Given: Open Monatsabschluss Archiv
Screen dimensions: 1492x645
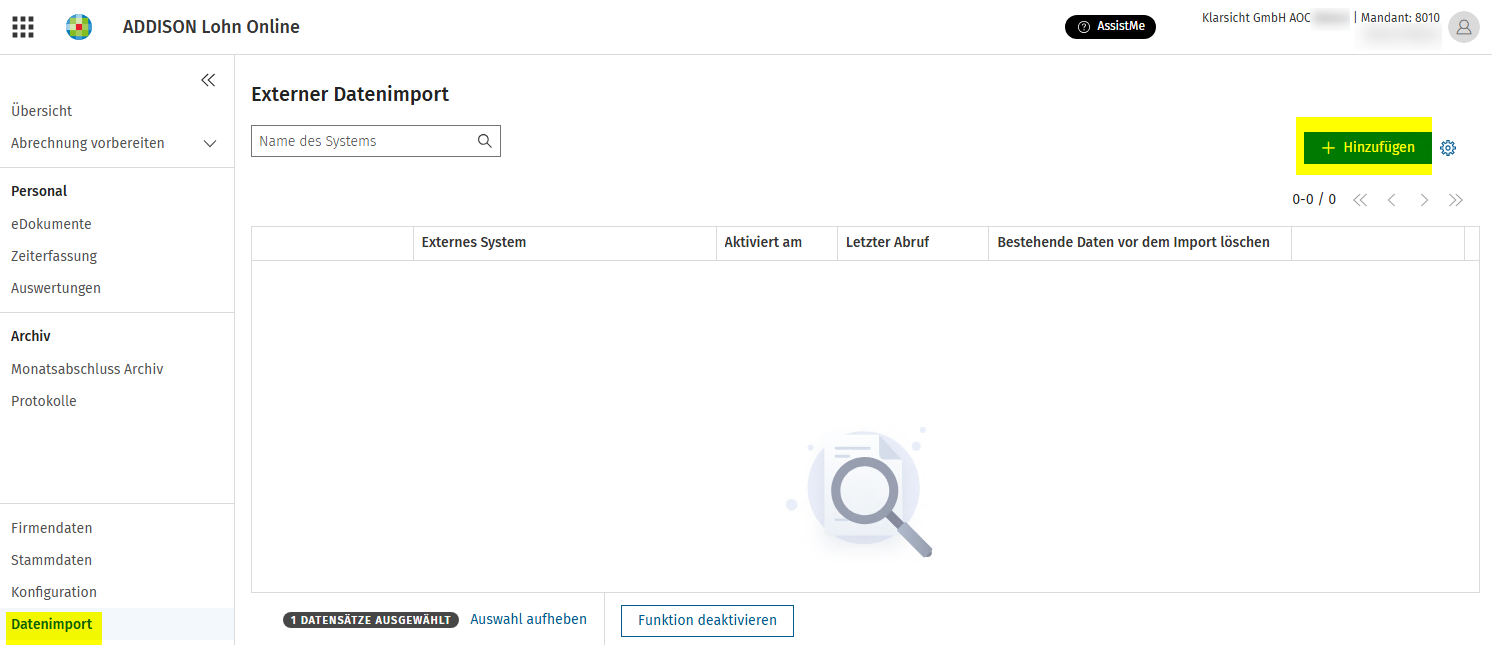Looking at the screenshot, I should coord(87,369).
